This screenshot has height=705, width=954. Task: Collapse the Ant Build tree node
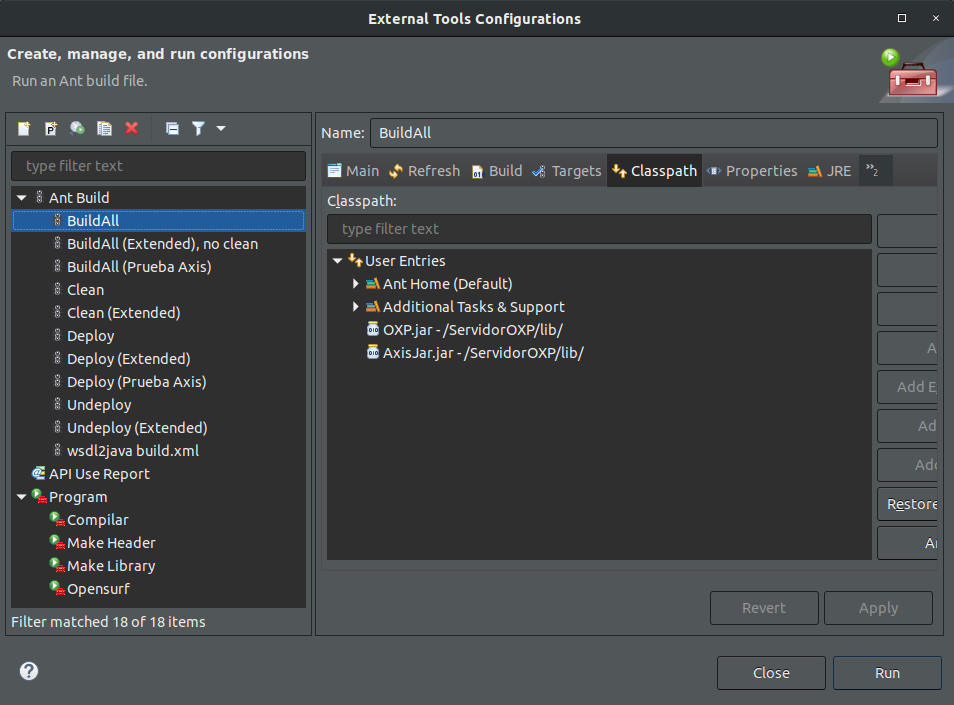(x=22, y=198)
